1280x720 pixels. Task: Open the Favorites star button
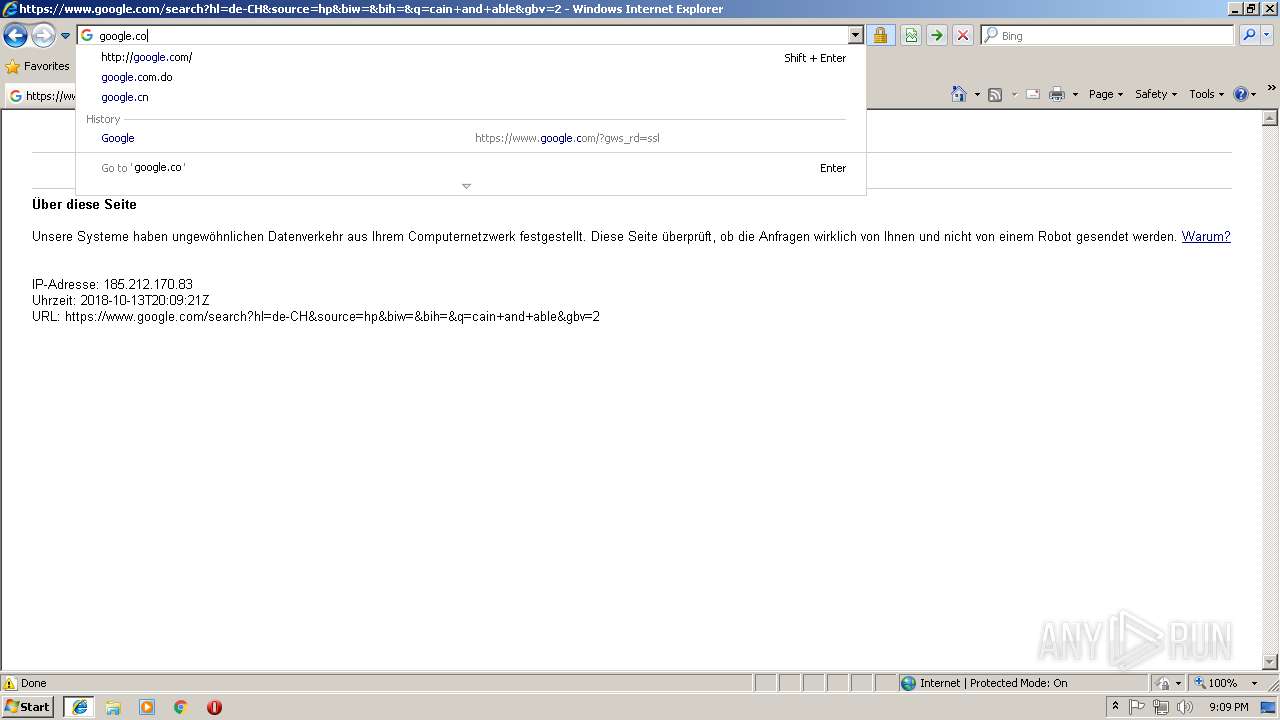pos(38,66)
